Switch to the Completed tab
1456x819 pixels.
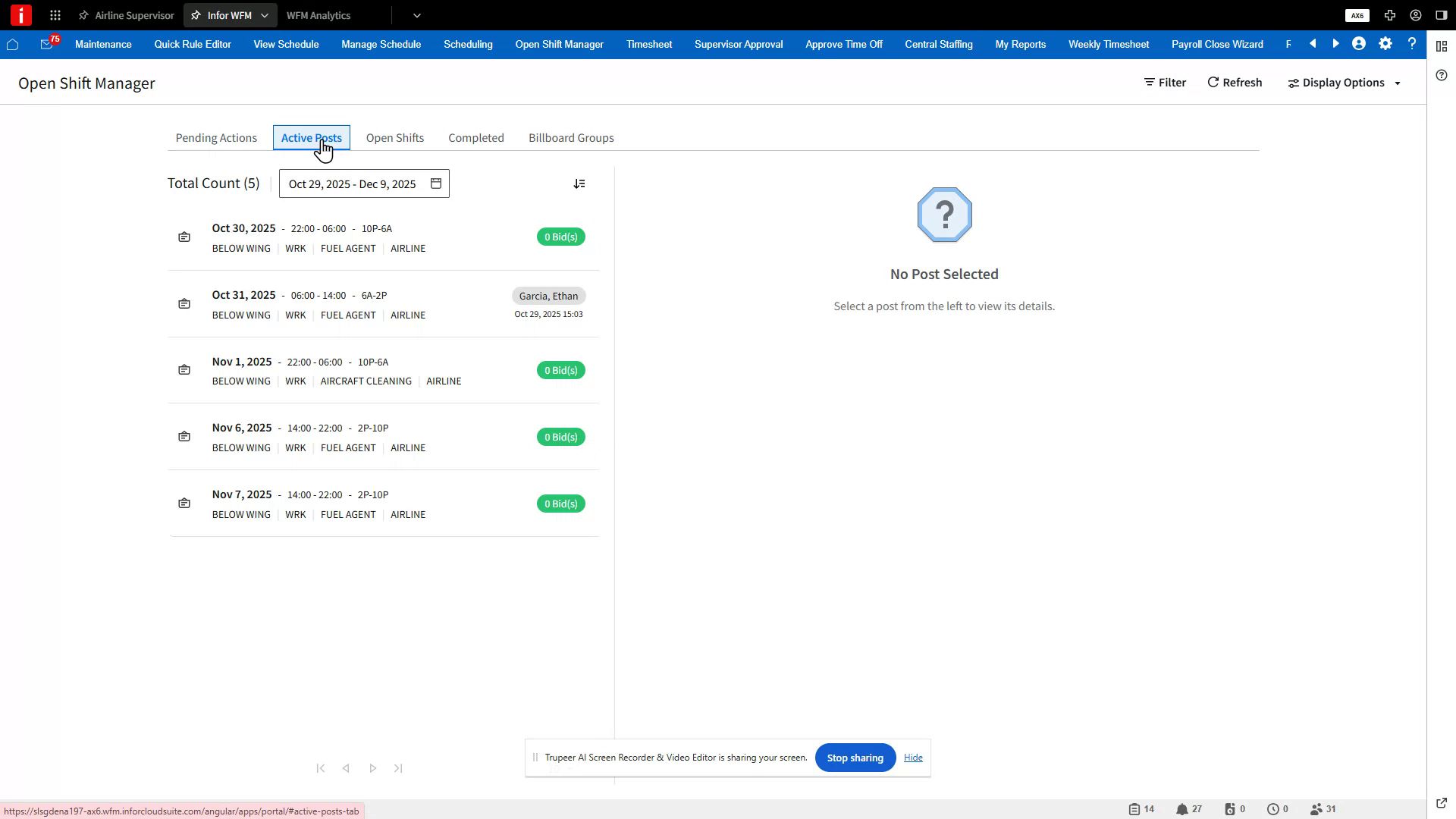click(x=475, y=137)
